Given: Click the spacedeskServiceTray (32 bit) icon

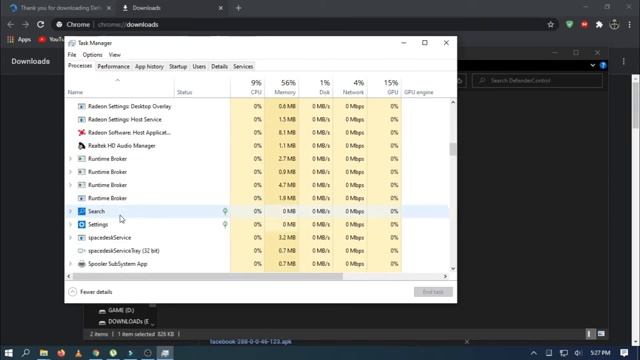Looking at the screenshot, I should point(82,251).
